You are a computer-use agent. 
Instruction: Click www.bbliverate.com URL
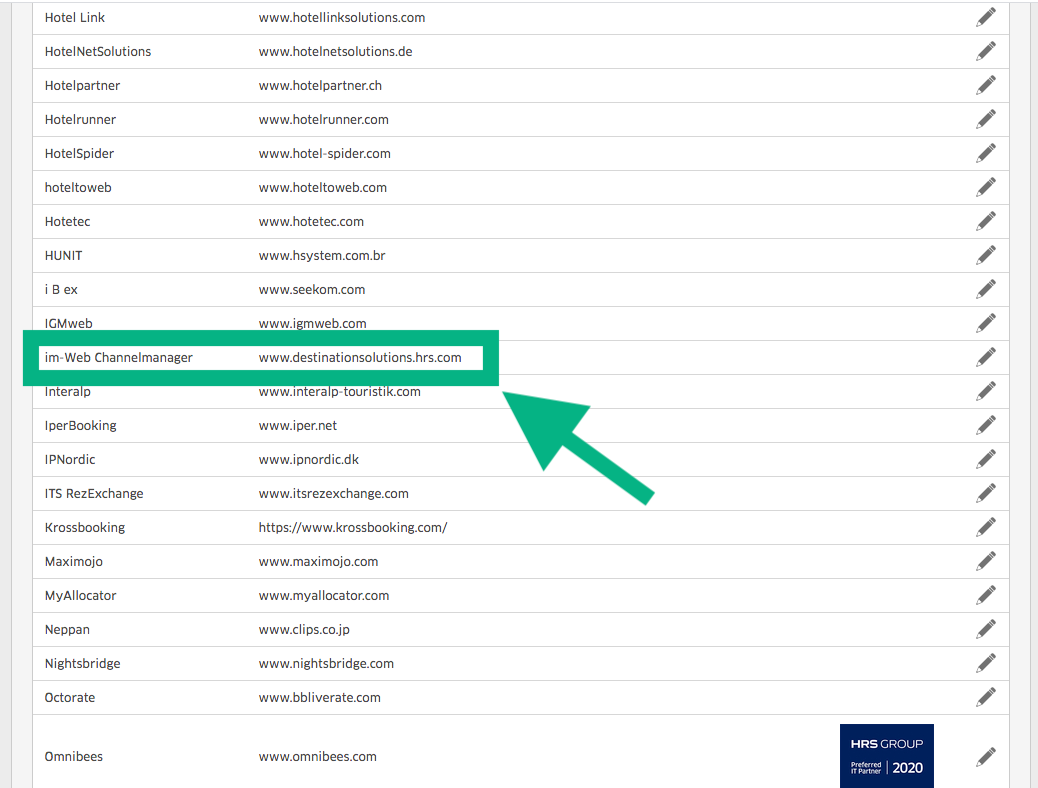tap(320, 697)
